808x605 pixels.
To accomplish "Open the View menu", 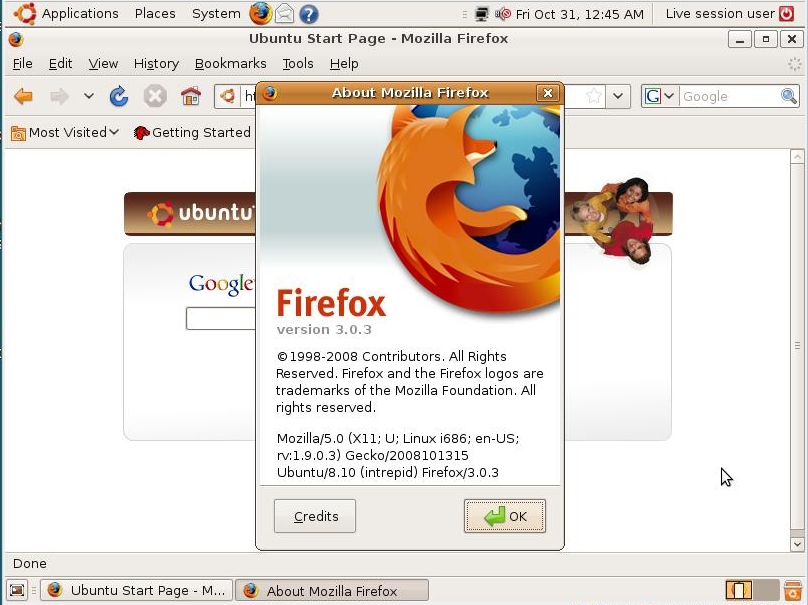I will coord(103,63).
